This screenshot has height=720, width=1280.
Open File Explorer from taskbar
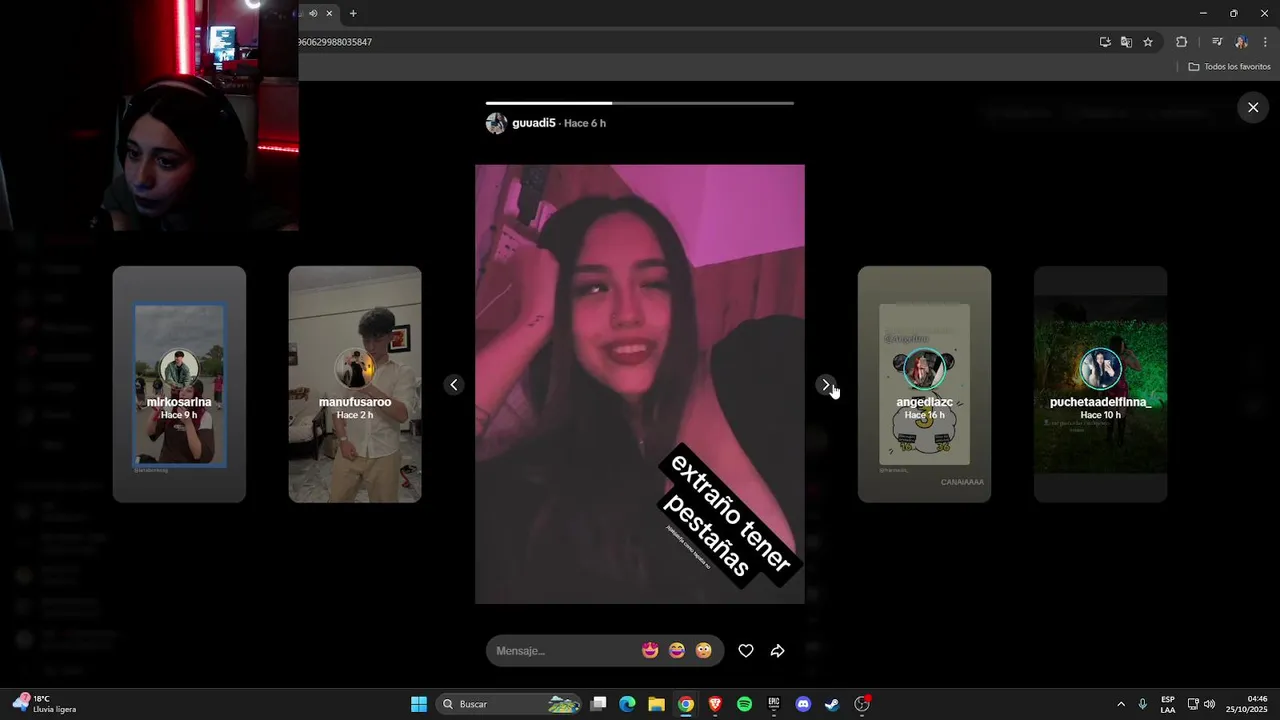(x=656, y=704)
